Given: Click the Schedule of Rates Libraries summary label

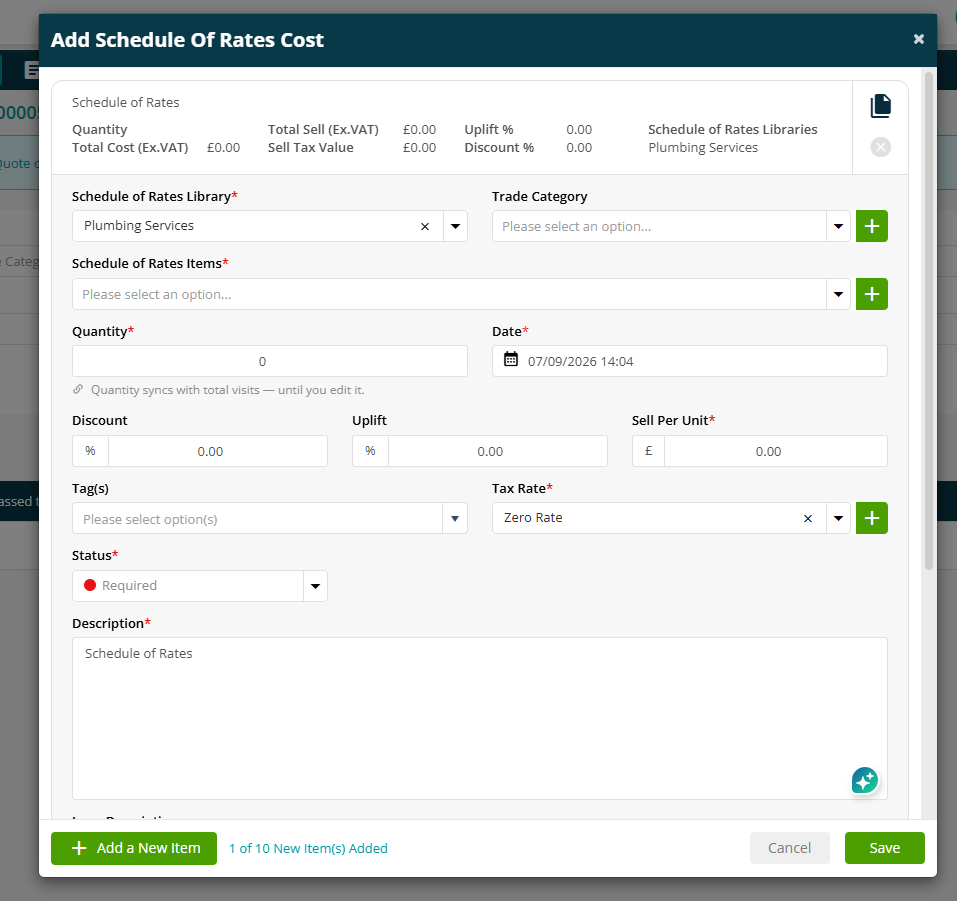Looking at the screenshot, I should pos(732,129).
